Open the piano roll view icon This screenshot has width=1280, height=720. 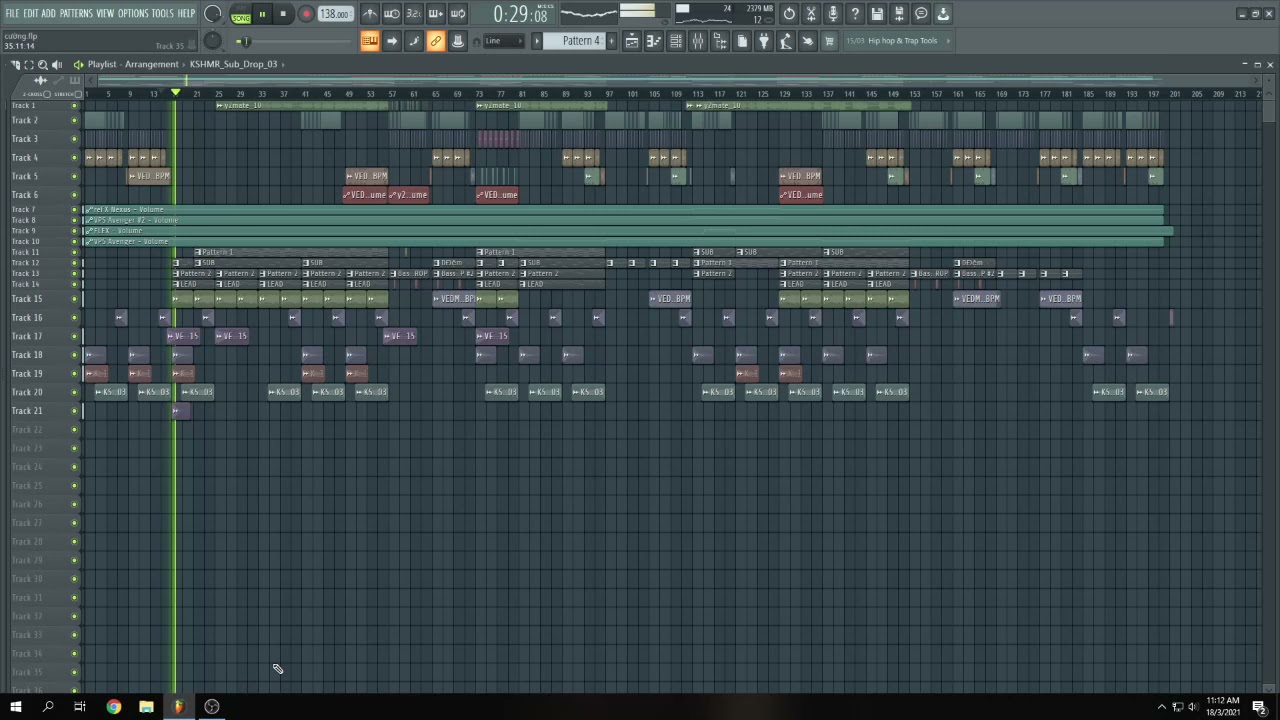(654, 41)
